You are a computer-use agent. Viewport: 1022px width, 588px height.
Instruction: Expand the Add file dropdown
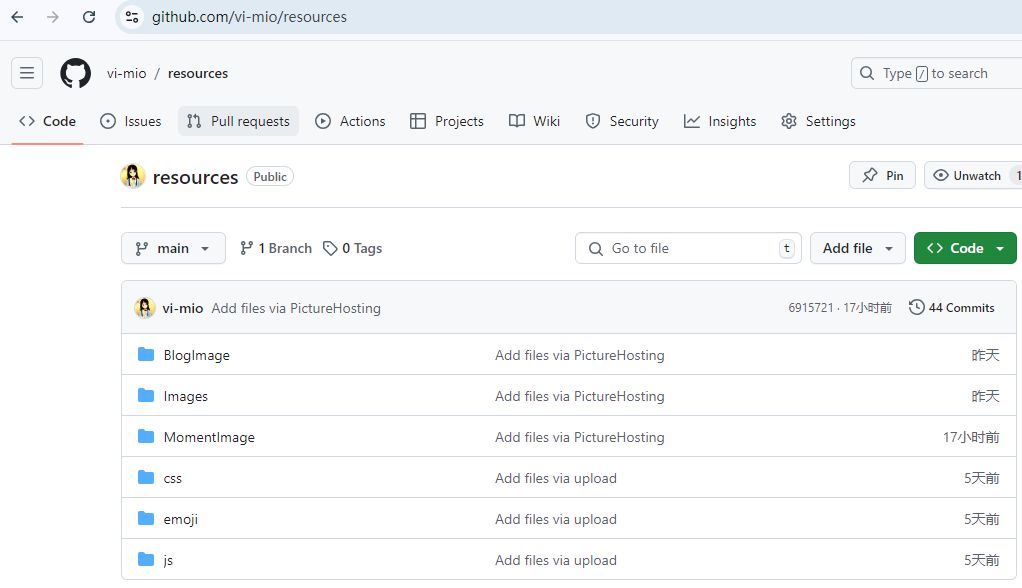858,248
